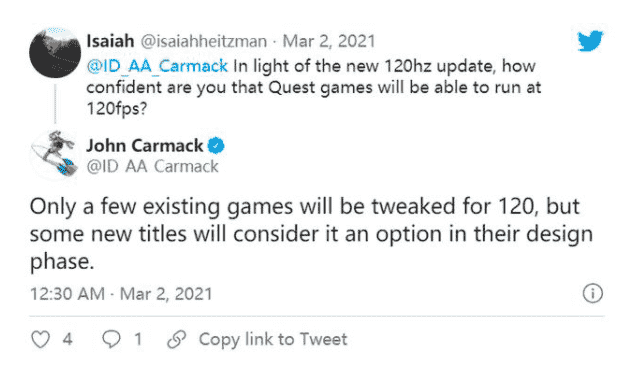The height and width of the screenshot is (370, 622).
Task: Open the @isaiahheitzman handle
Action: pyautogui.click(x=204, y=41)
